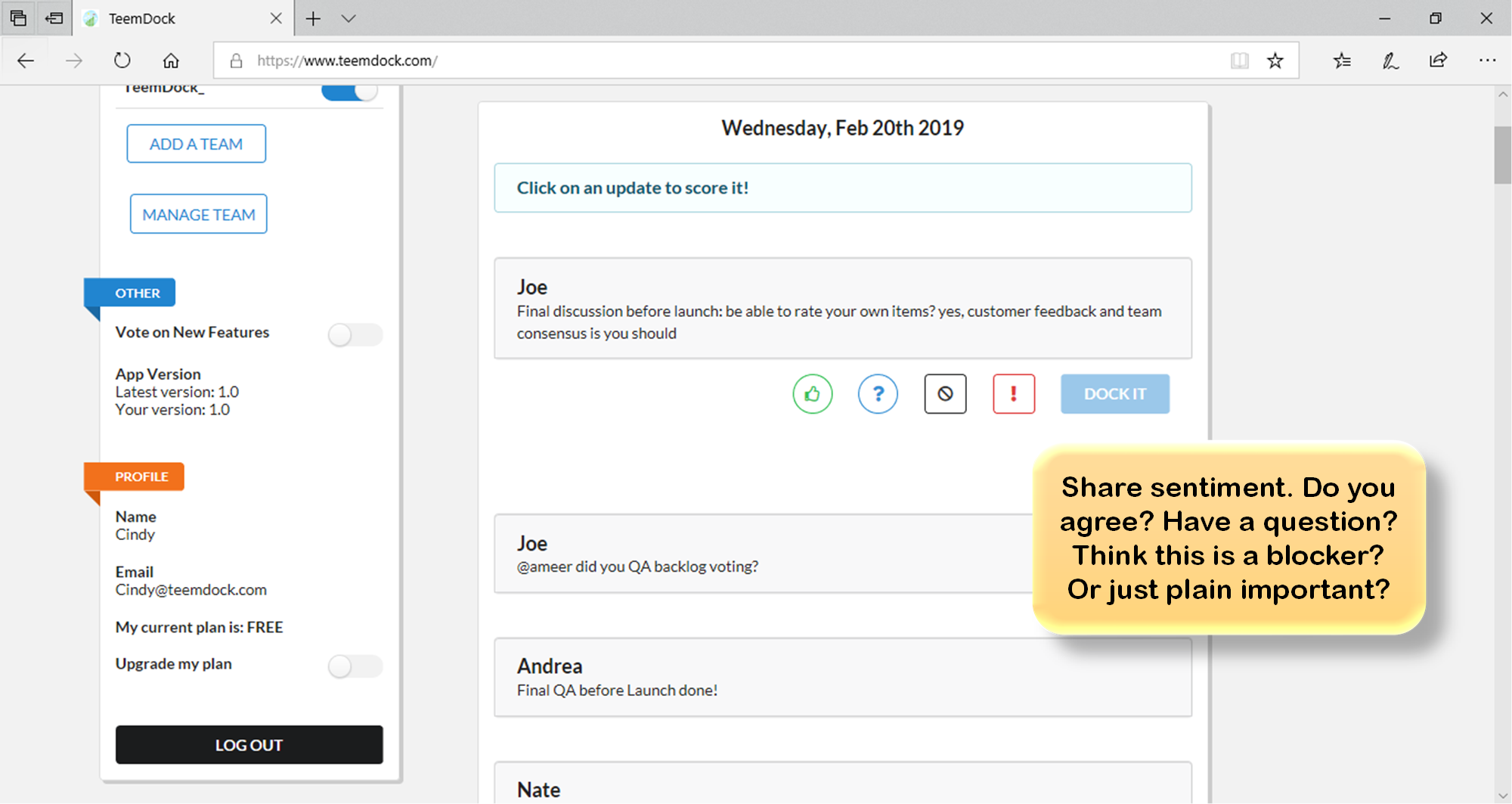
Task: Click the padlock site info icon
Action: 236,61
